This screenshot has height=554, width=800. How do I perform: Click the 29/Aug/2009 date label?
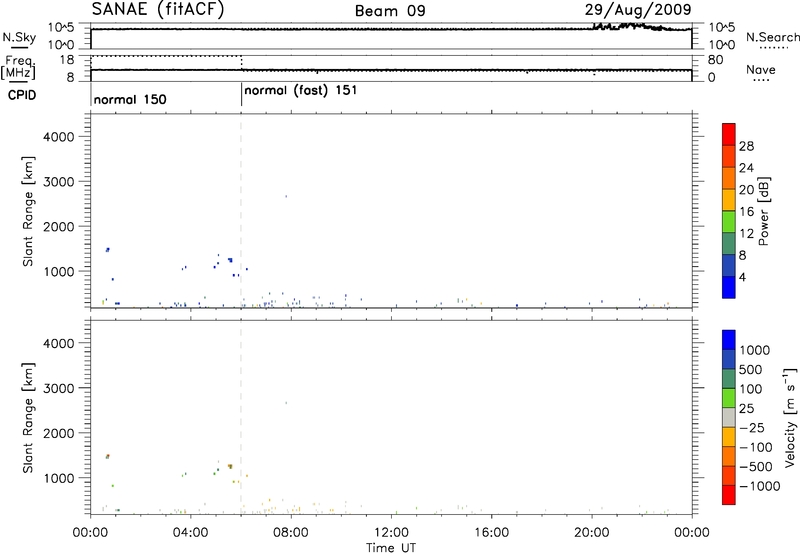(638, 10)
